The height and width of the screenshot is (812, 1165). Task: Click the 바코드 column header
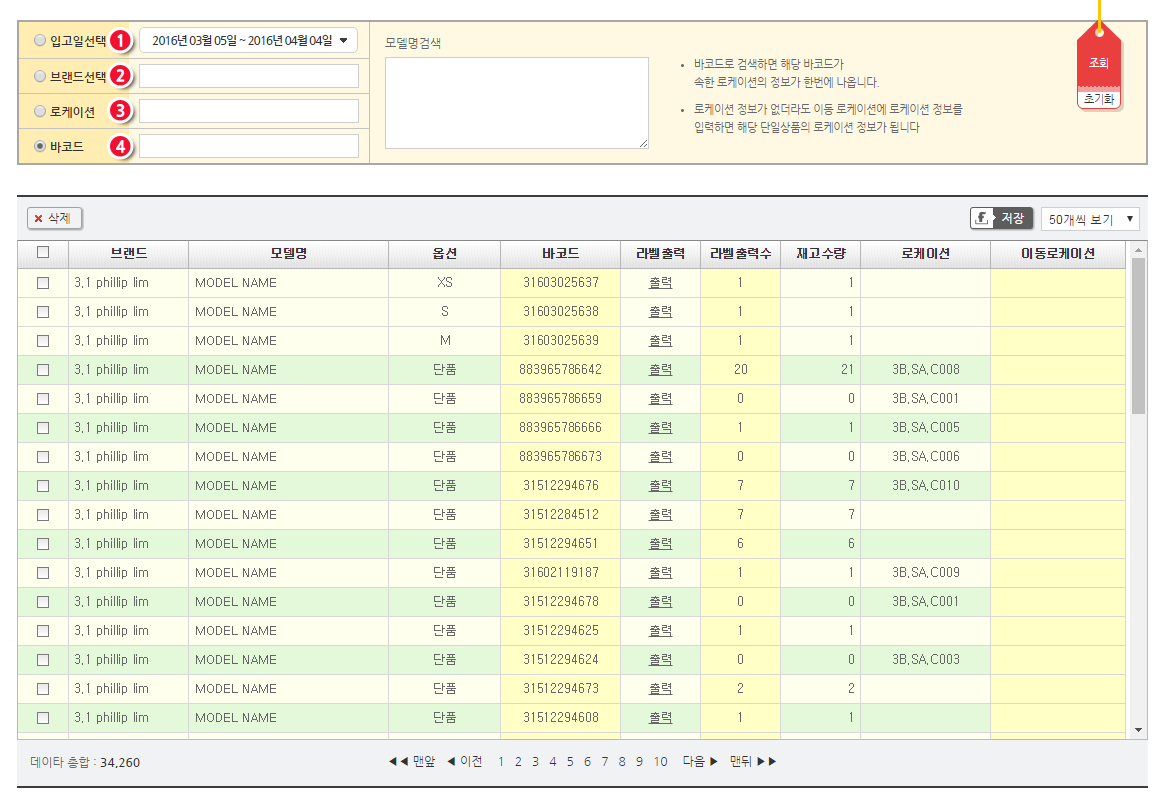[560, 253]
